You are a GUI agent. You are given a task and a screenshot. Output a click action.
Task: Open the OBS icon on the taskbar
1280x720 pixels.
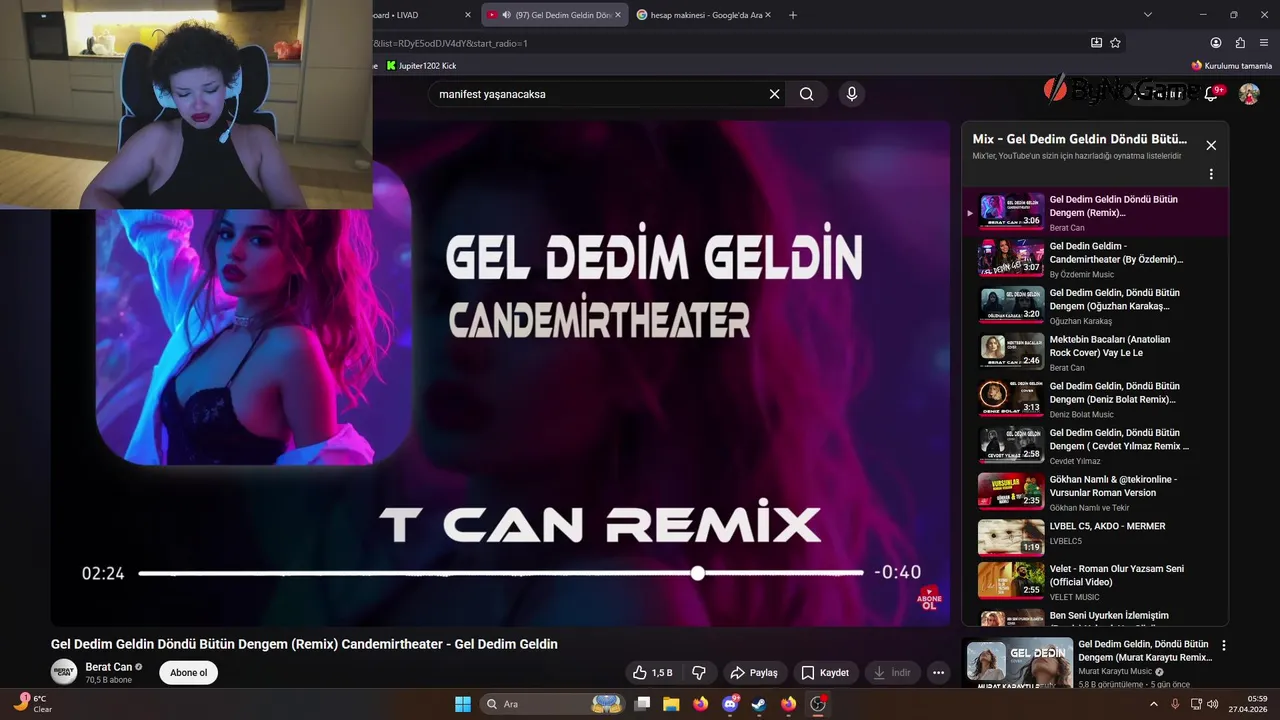point(818,704)
